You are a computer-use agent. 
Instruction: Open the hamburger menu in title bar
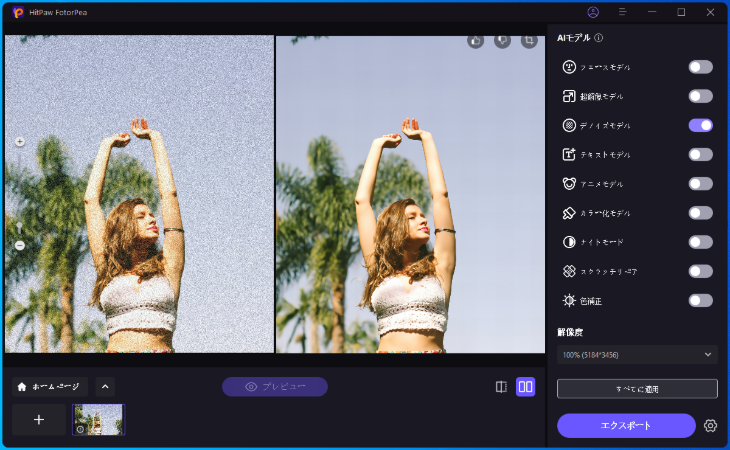(622, 12)
